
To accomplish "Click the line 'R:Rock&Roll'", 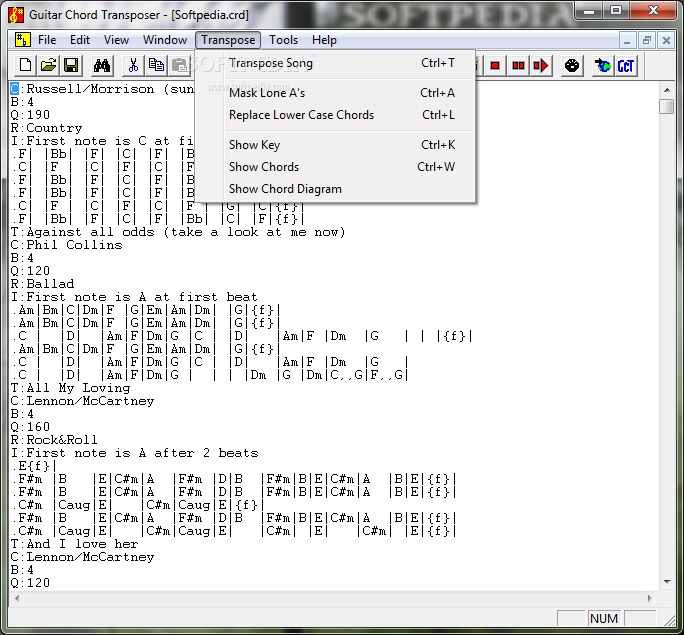I will [54, 440].
